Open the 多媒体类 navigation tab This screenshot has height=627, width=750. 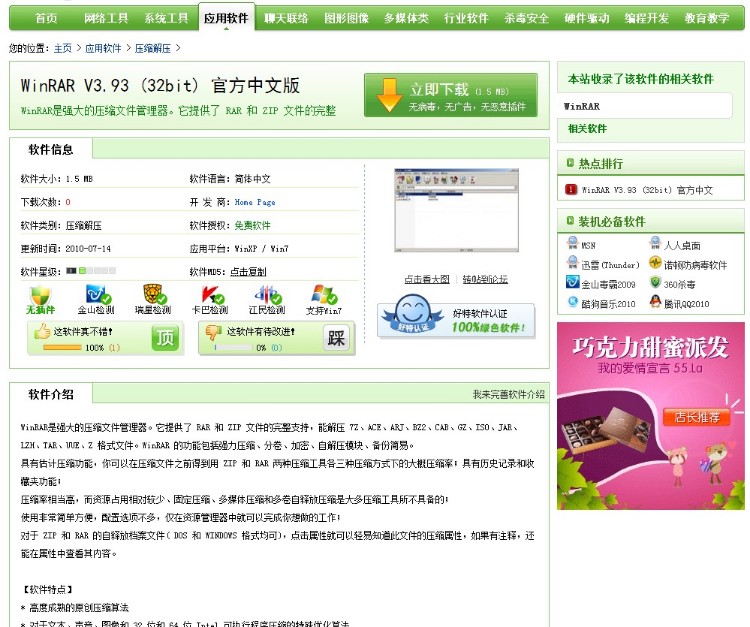pyautogui.click(x=406, y=18)
